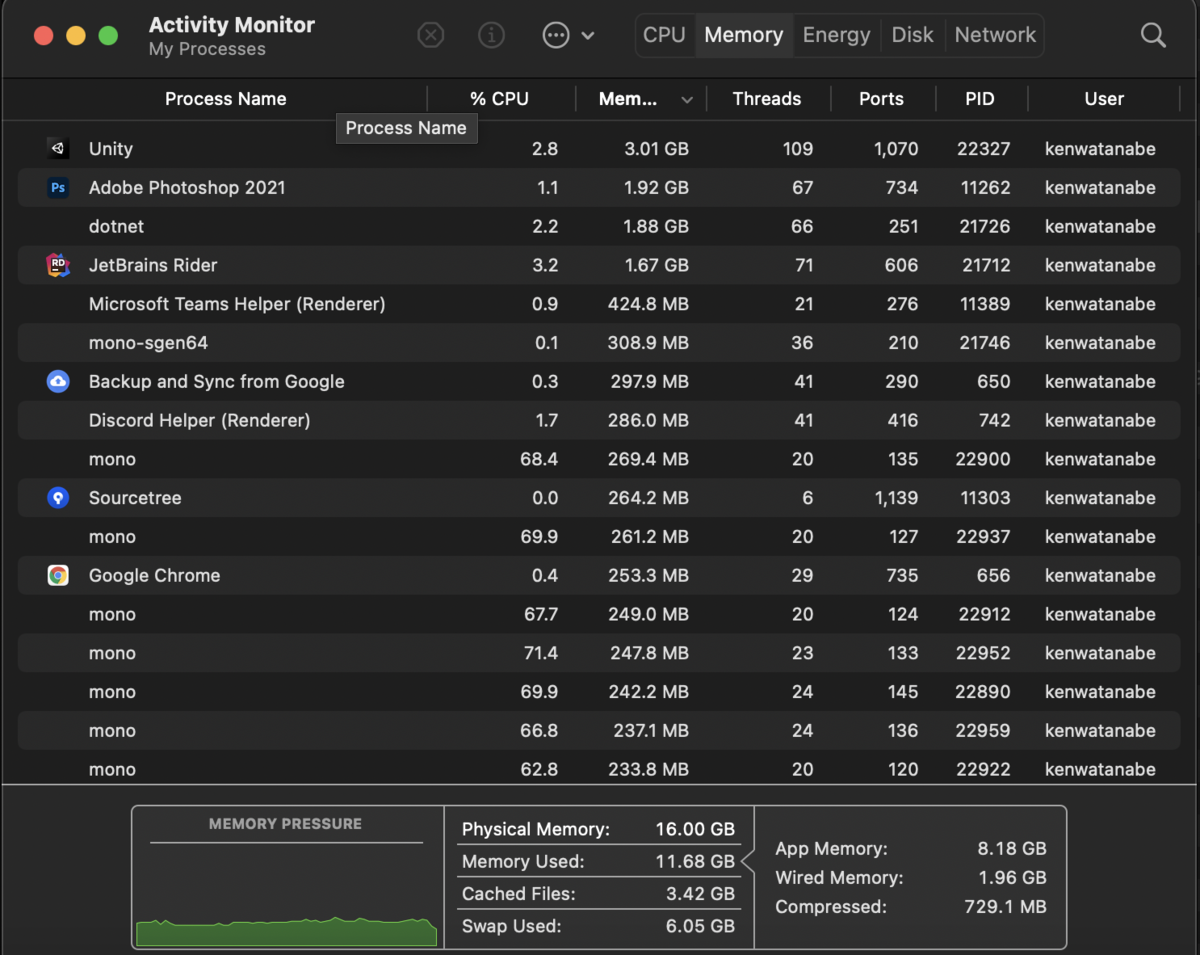
Task: Select the Memory tab
Action: coord(743,35)
